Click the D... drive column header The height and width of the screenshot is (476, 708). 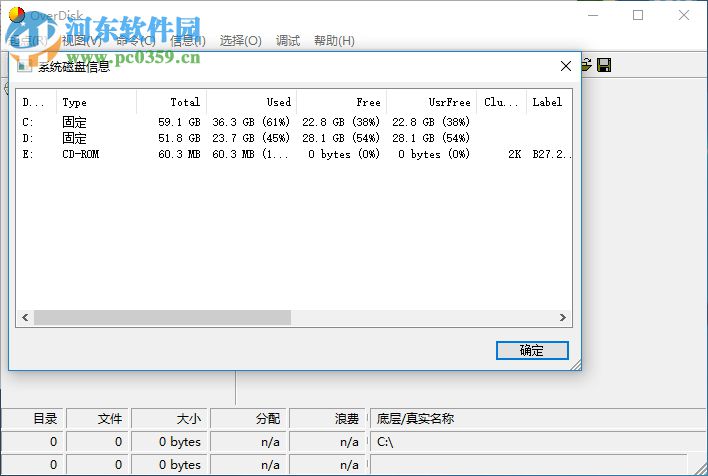pos(36,102)
